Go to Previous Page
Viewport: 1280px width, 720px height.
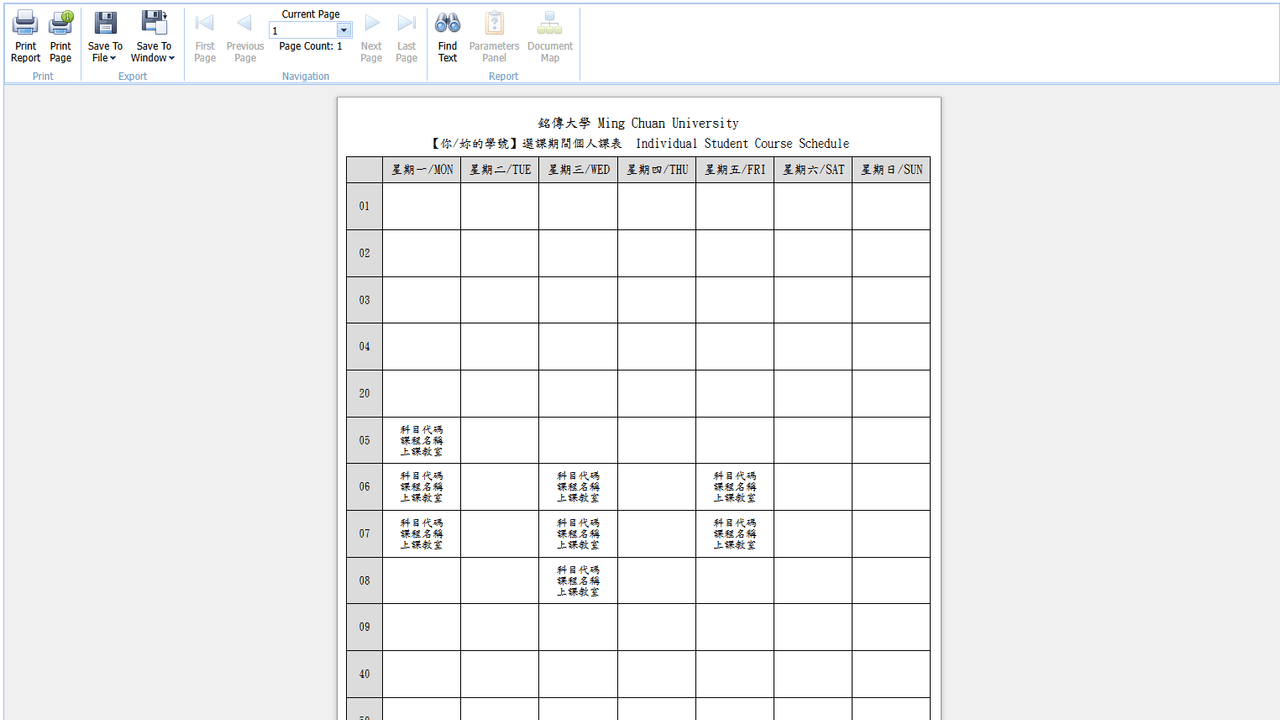point(245,37)
